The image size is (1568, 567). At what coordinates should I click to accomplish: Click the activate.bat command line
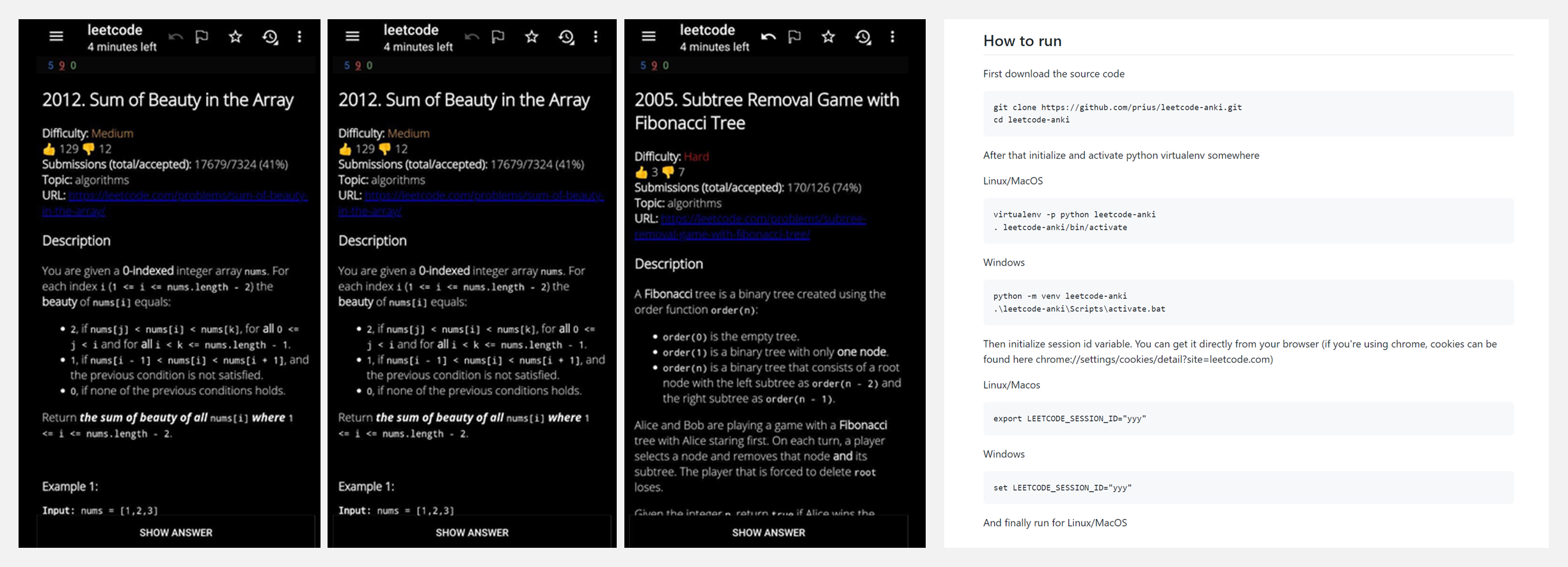coord(1079,308)
